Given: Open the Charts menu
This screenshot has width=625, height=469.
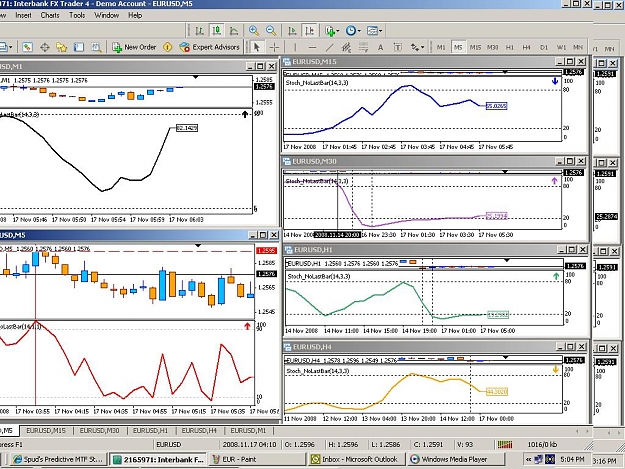Looking at the screenshot, I should coord(50,16).
